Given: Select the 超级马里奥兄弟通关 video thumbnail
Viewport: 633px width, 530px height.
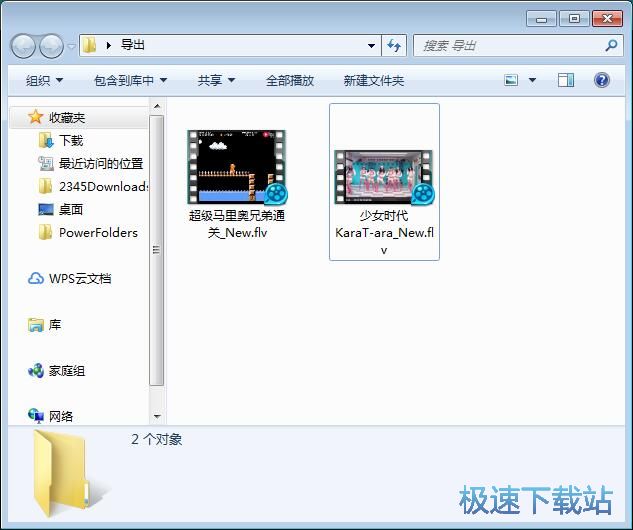Looking at the screenshot, I should (x=237, y=166).
